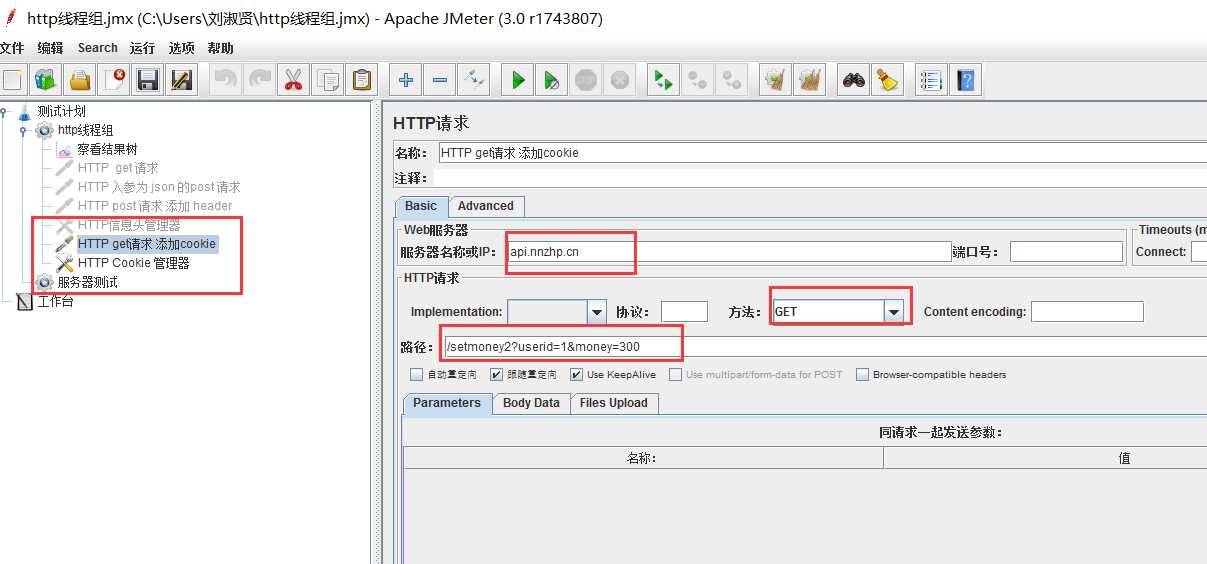Select 察看结果树 in the tree
1207x564 pixels.
pos(107,149)
